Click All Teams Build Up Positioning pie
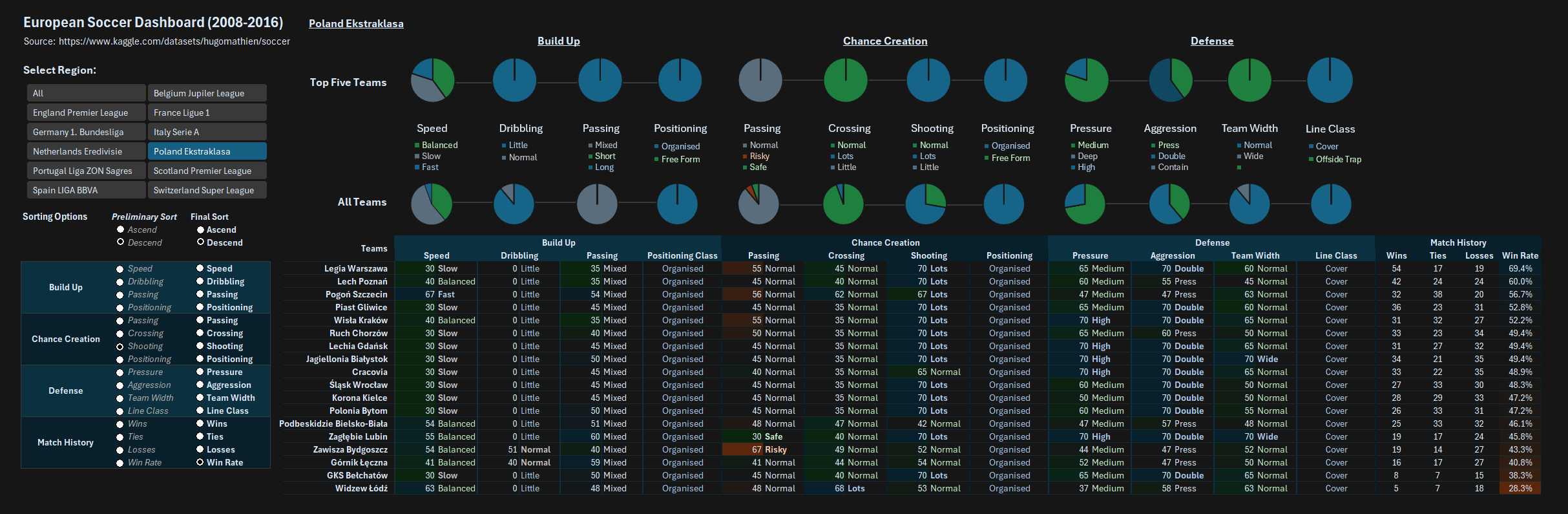Viewport: 1568px width, 514px height. [677, 204]
